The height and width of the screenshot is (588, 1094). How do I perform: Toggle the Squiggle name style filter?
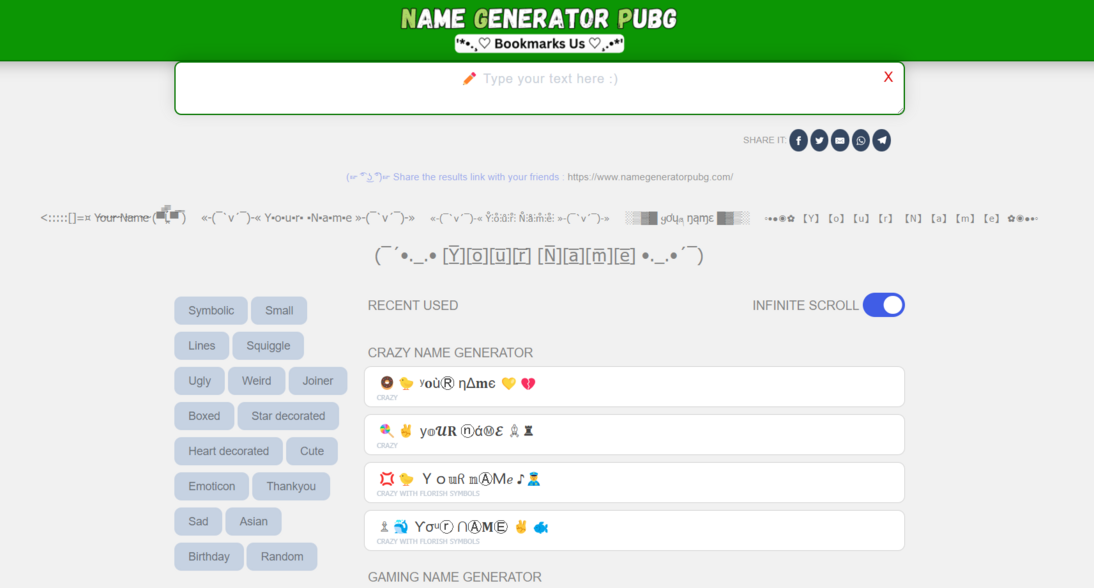coord(268,345)
